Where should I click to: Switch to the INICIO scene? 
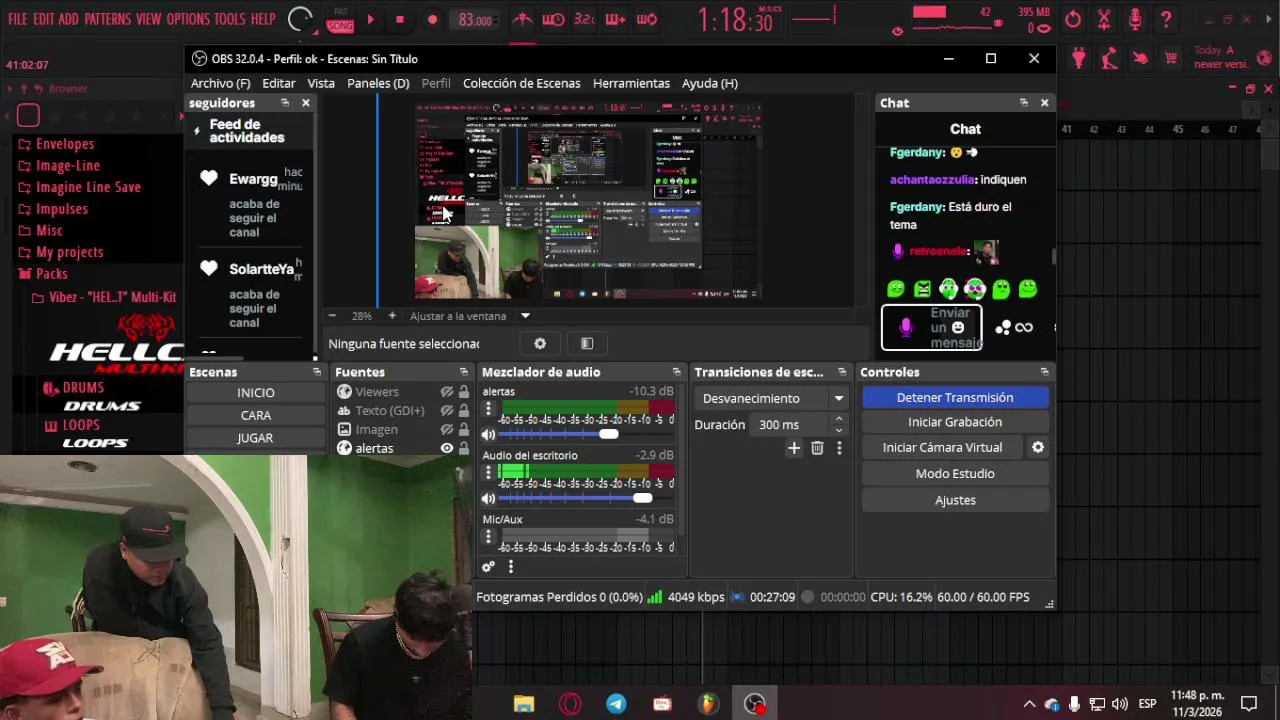[x=256, y=393]
